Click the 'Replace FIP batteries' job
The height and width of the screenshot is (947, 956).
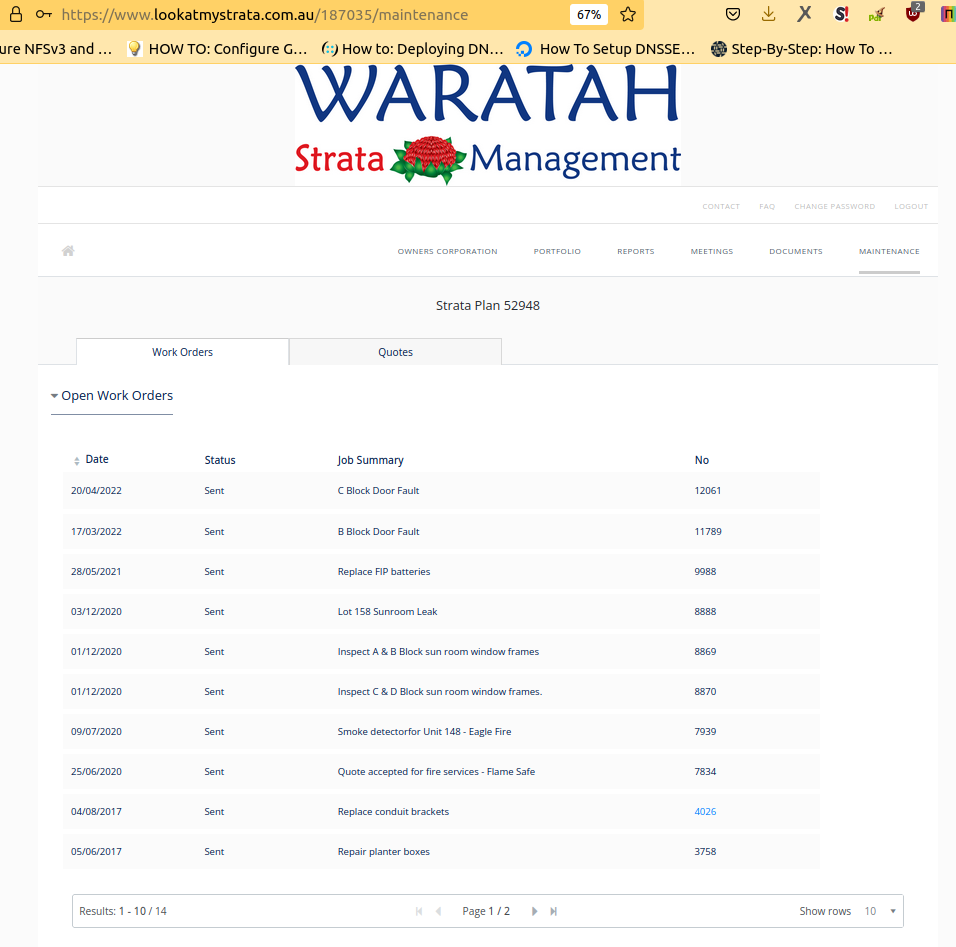coord(384,571)
